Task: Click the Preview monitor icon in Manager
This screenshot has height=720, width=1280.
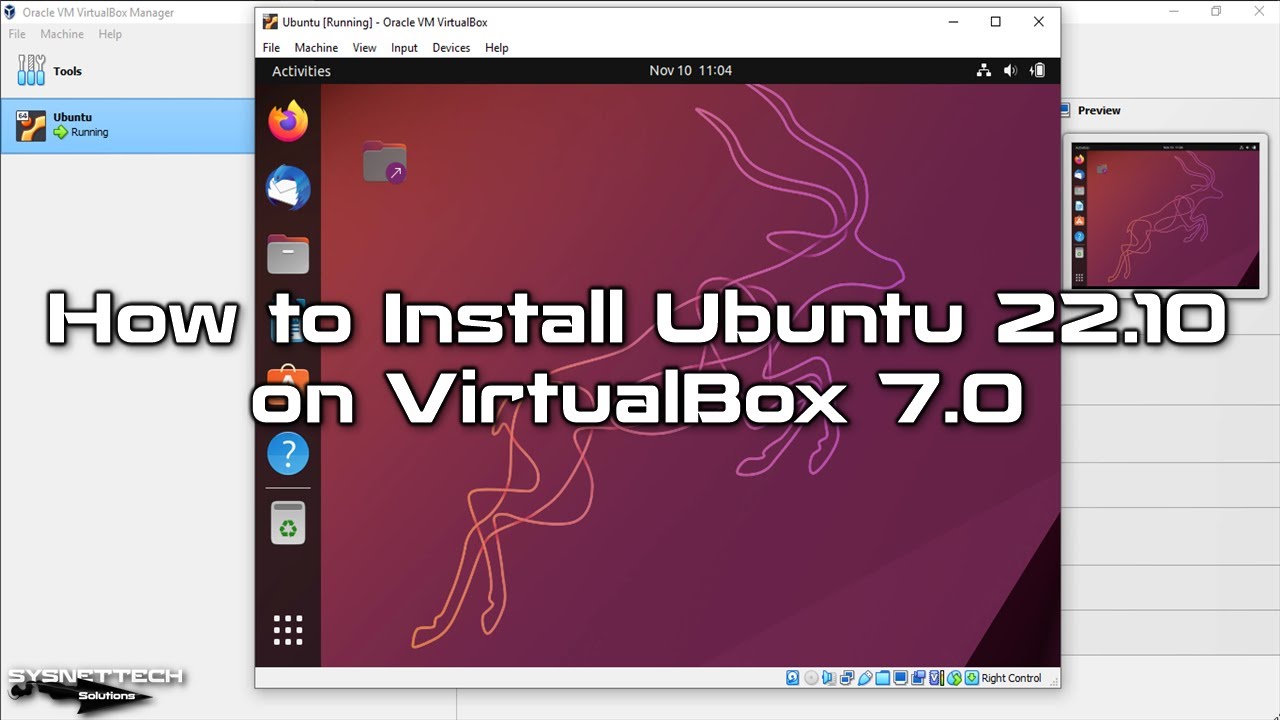Action: [1066, 110]
